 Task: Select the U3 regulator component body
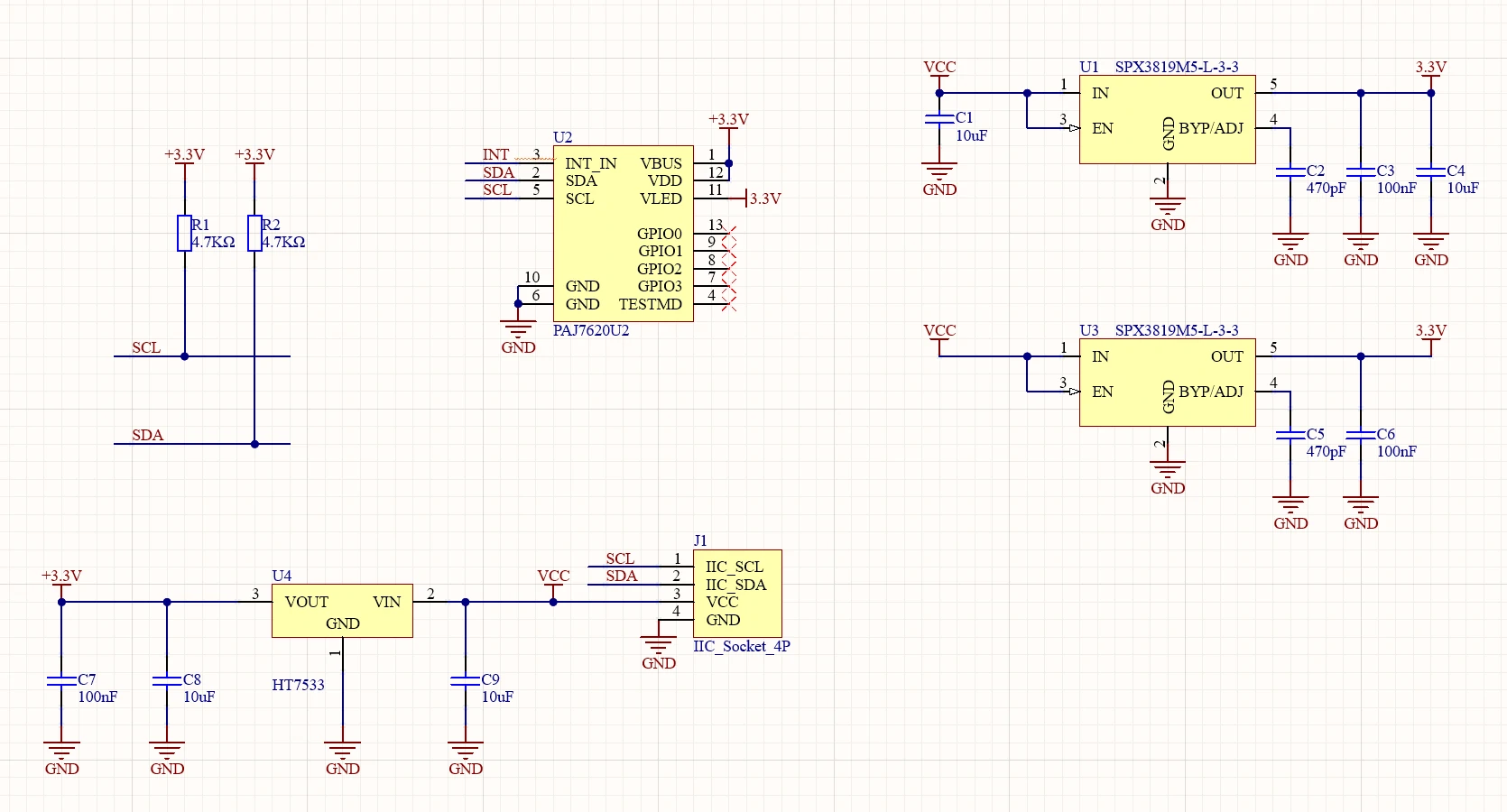[x=1167, y=383]
